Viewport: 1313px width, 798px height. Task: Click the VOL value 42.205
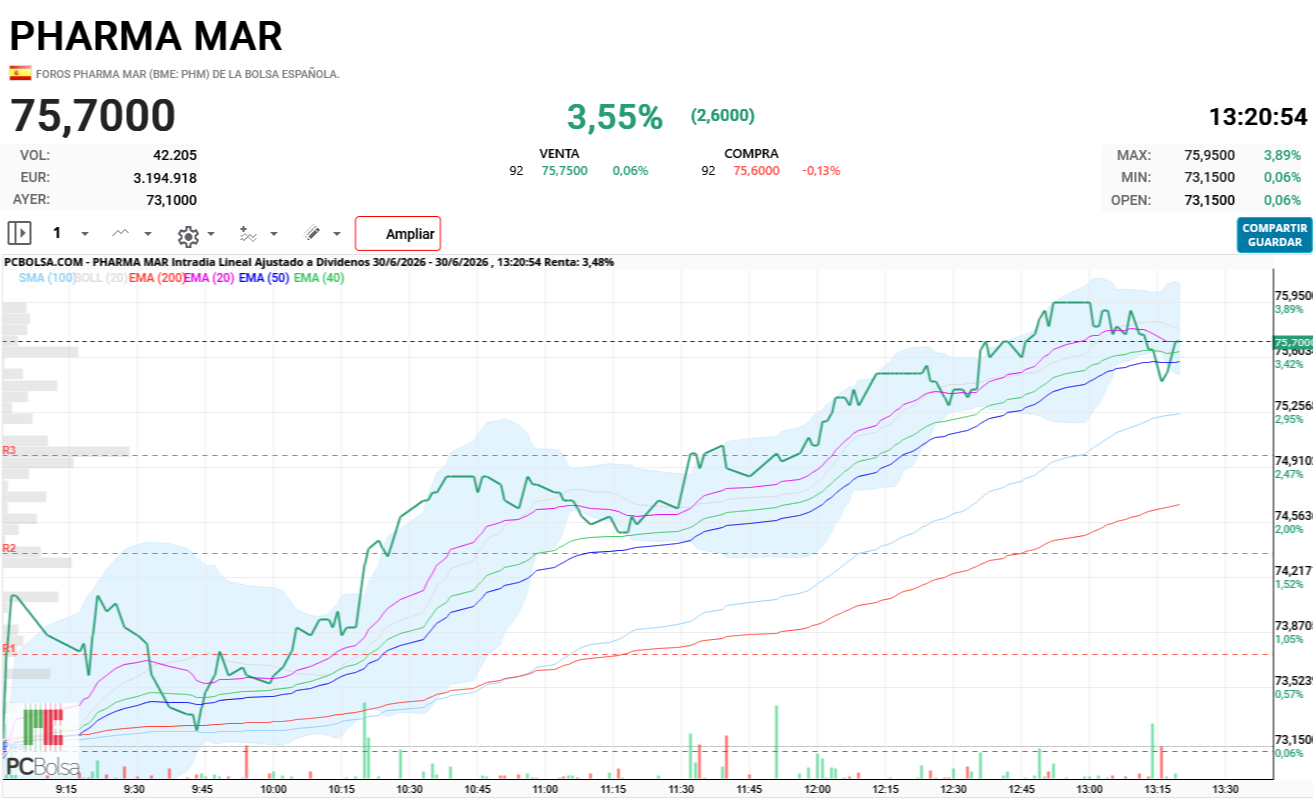point(175,155)
